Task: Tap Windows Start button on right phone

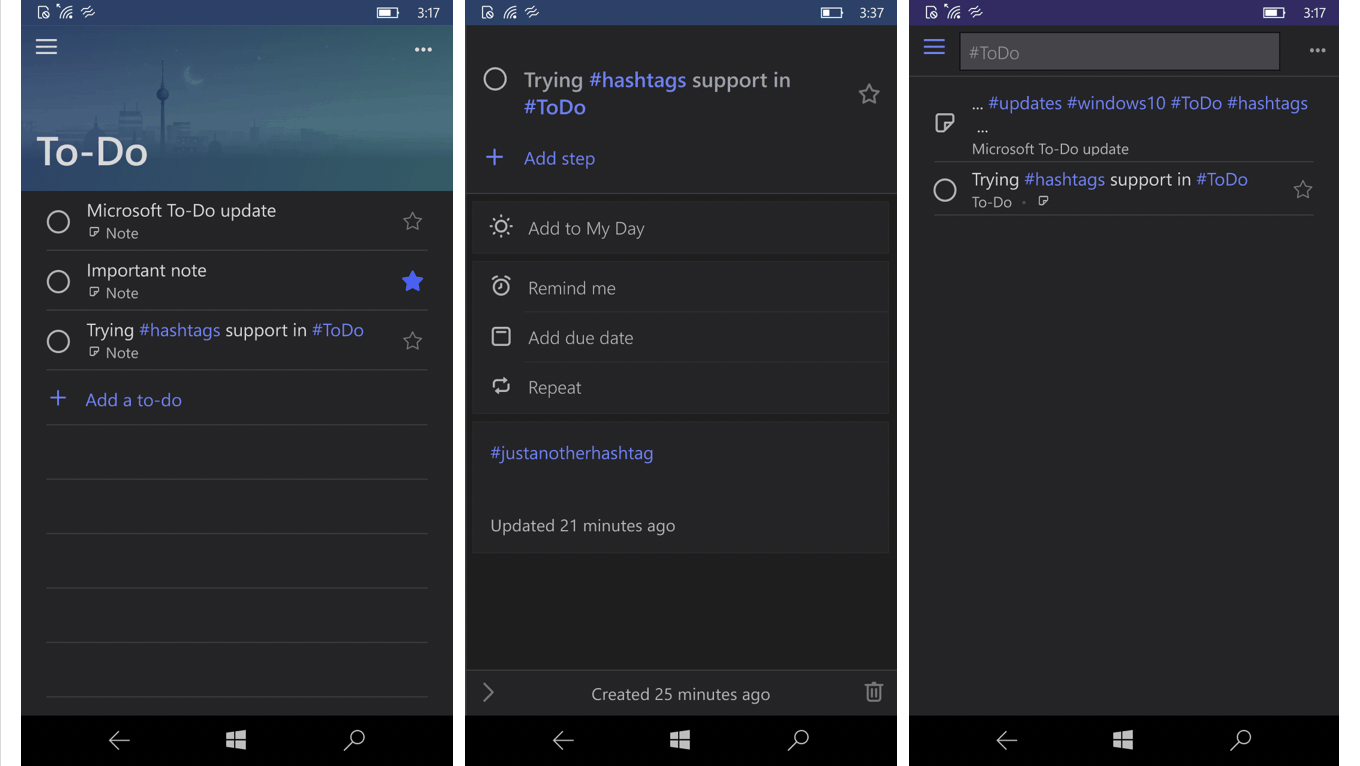Action: (x=1123, y=739)
